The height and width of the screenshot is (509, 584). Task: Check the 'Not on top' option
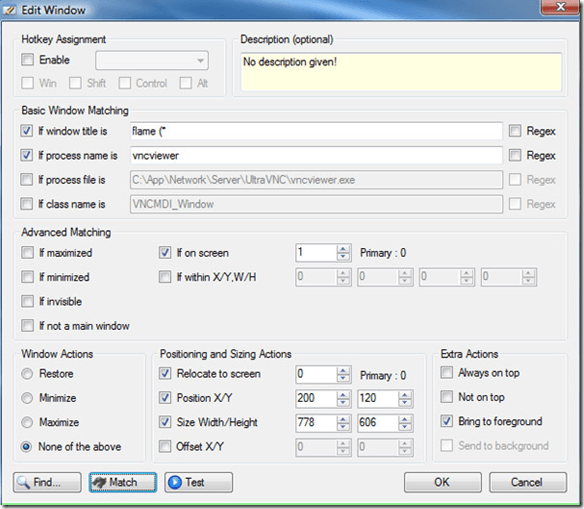pyautogui.click(x=447, y=397)
